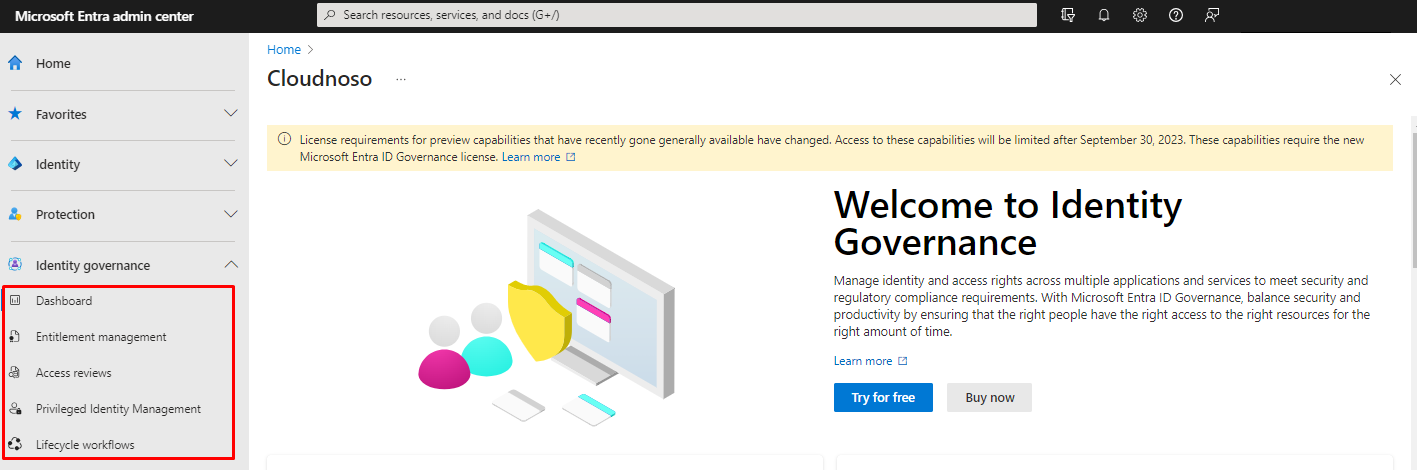This screenshot has height=470, width=1417.
Task: Open the settings gear icon
Action: click(1140, 15)
